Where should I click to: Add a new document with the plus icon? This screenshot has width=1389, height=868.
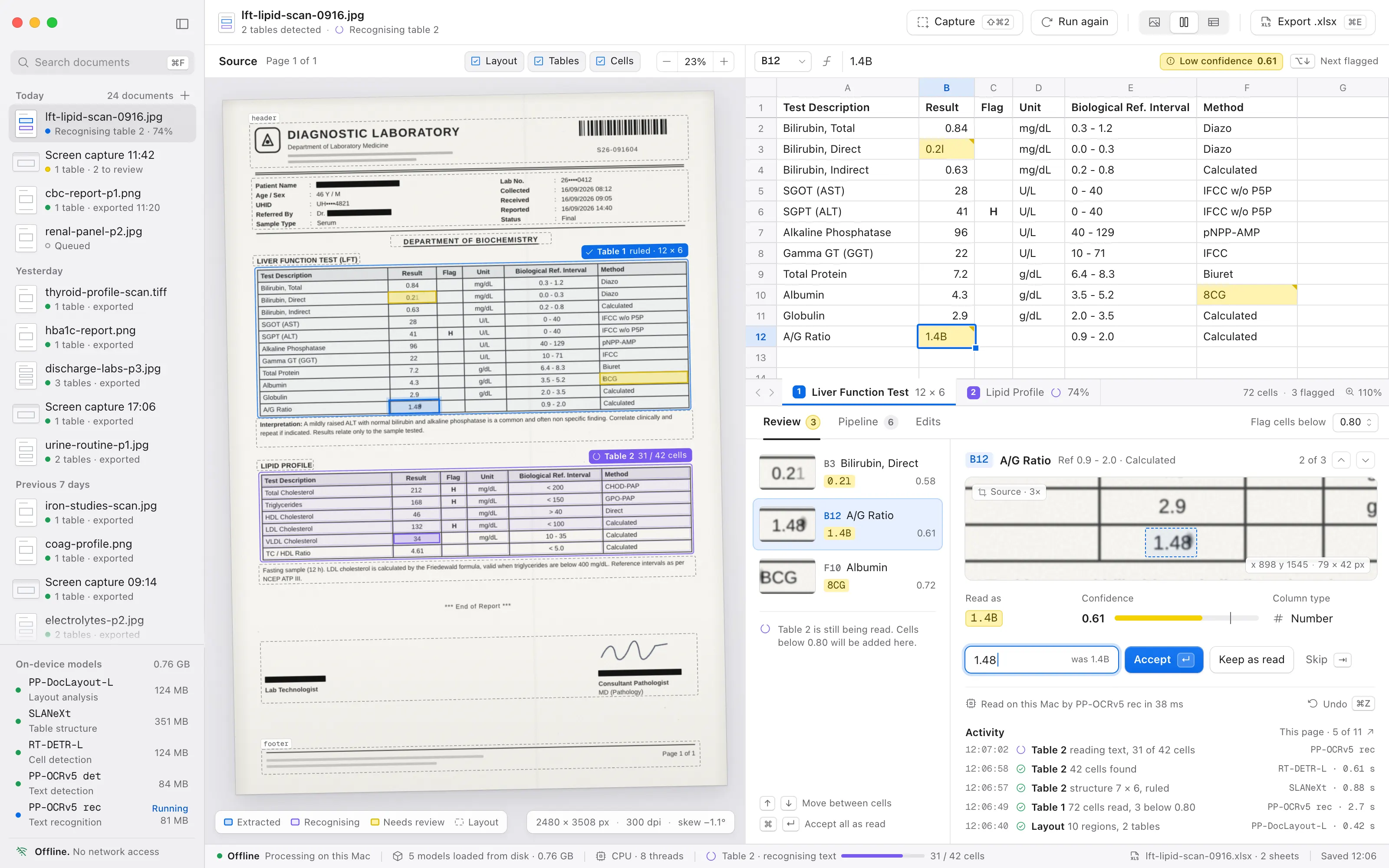coord(185,95)
